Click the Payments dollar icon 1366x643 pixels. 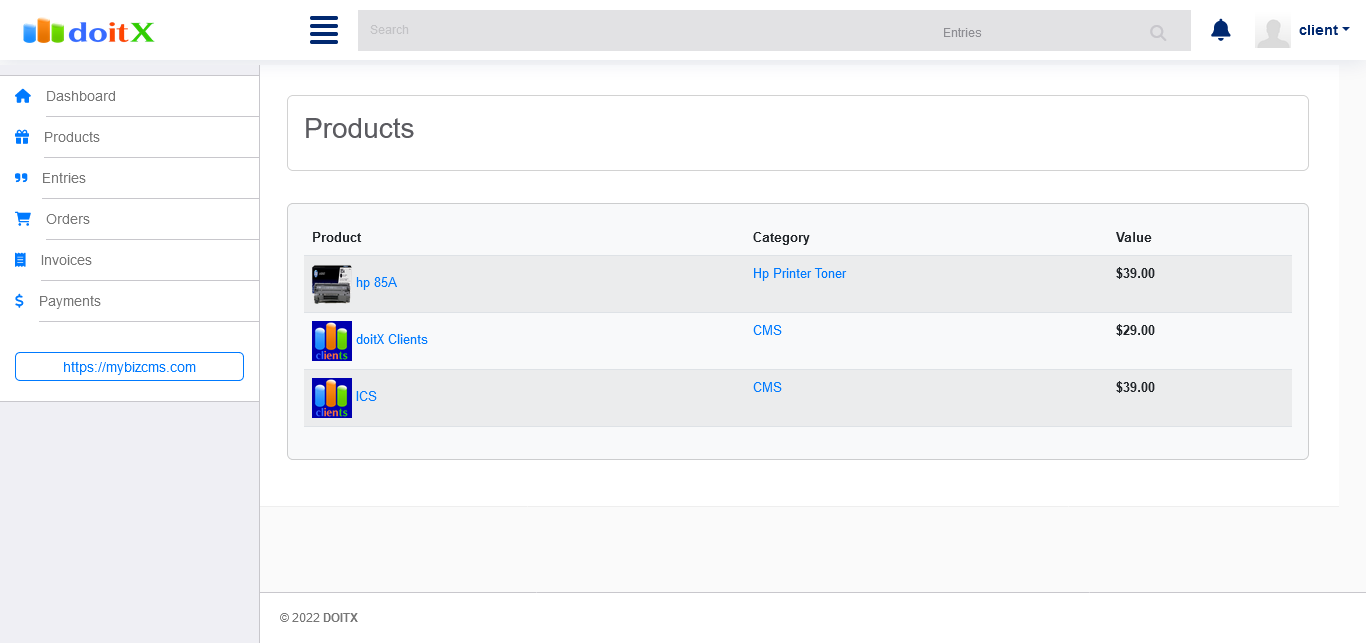[19, 301]
